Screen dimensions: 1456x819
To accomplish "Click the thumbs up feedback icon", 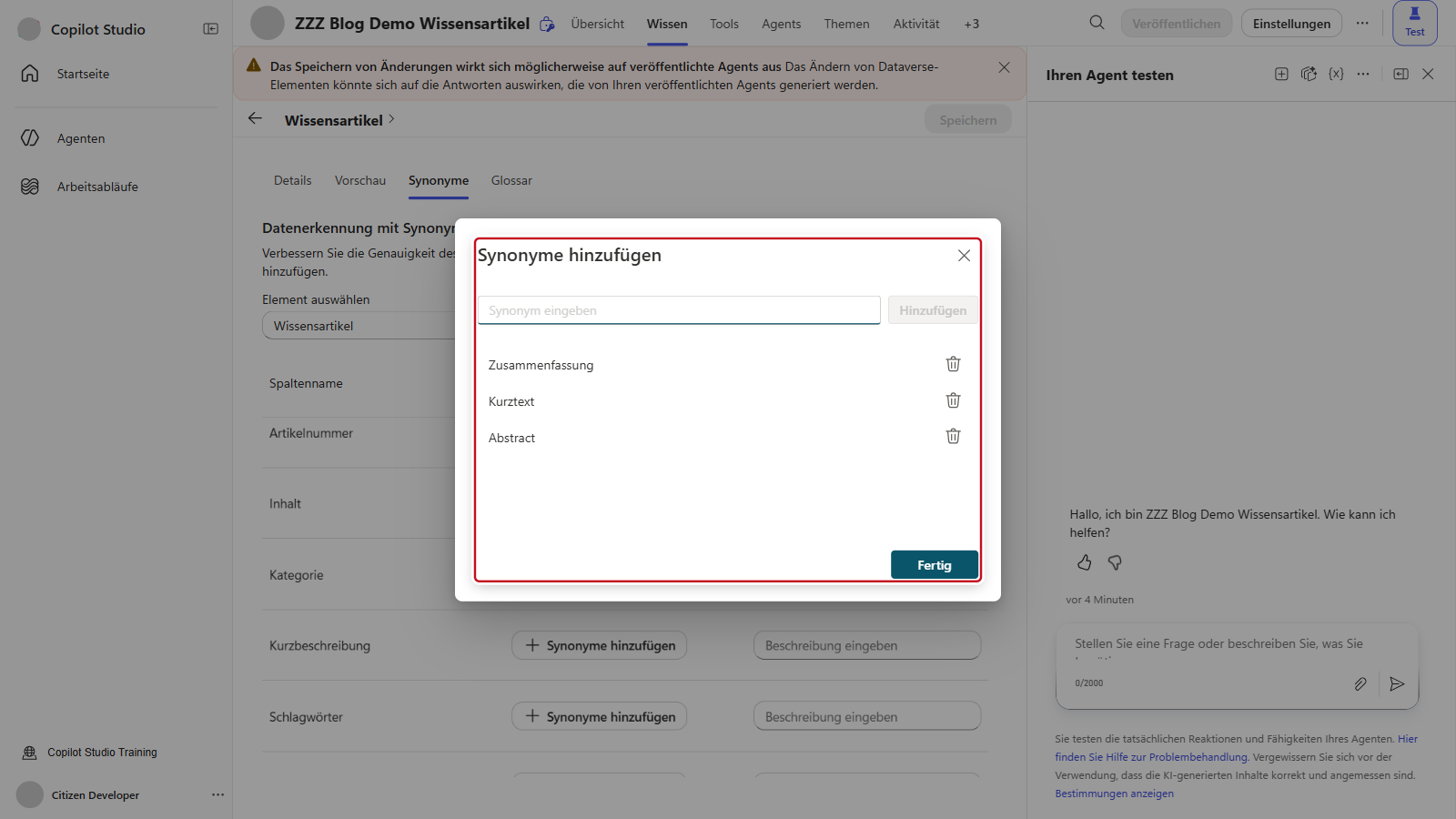I will pos(1084,563).
